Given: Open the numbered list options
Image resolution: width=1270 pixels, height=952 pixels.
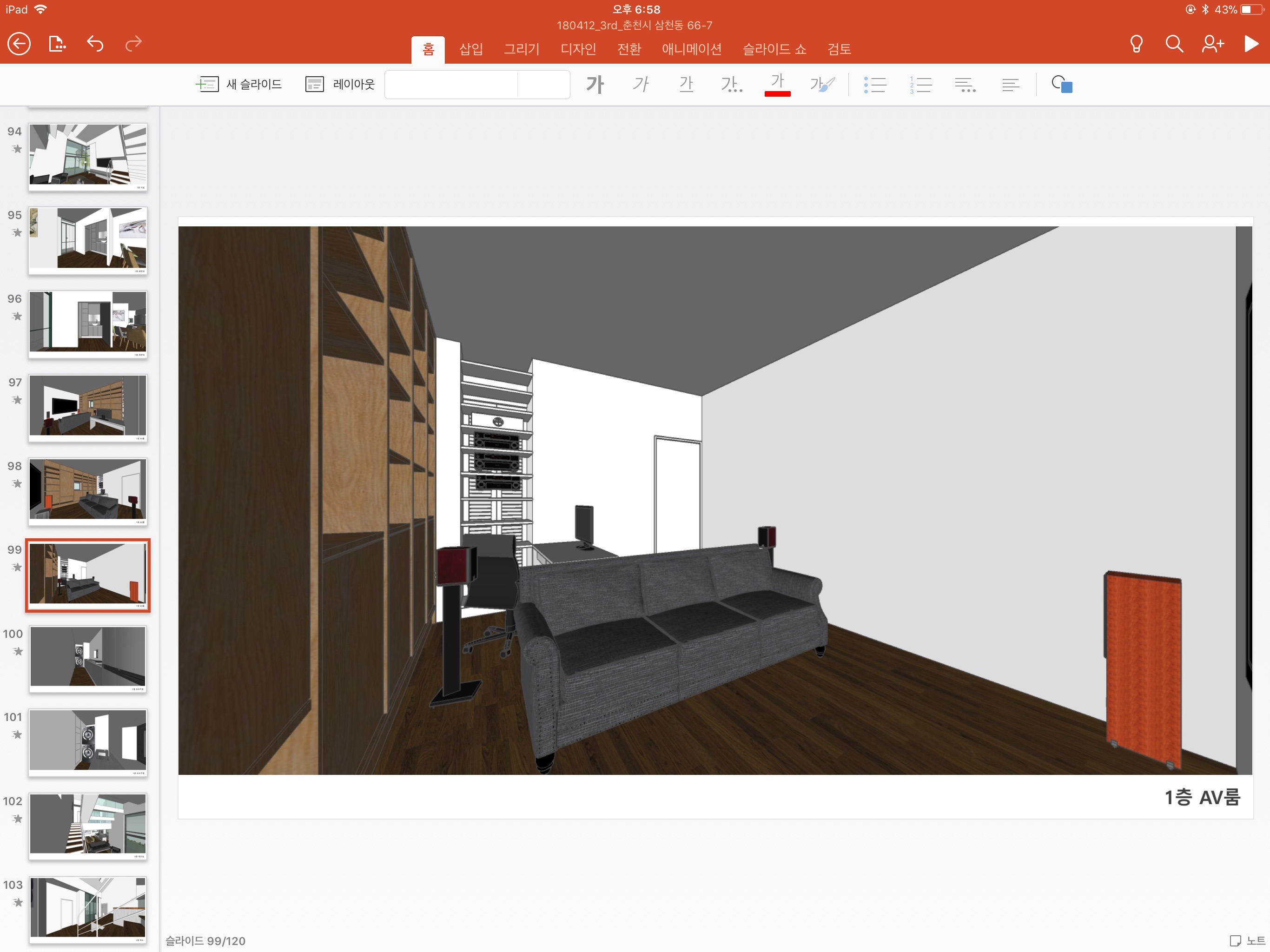Looking at the screenshot, I should (x=920, y=85).
